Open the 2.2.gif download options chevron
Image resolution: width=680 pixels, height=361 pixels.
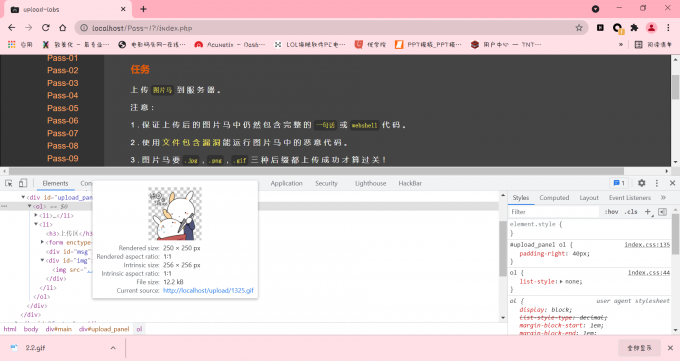click(113, 348)
